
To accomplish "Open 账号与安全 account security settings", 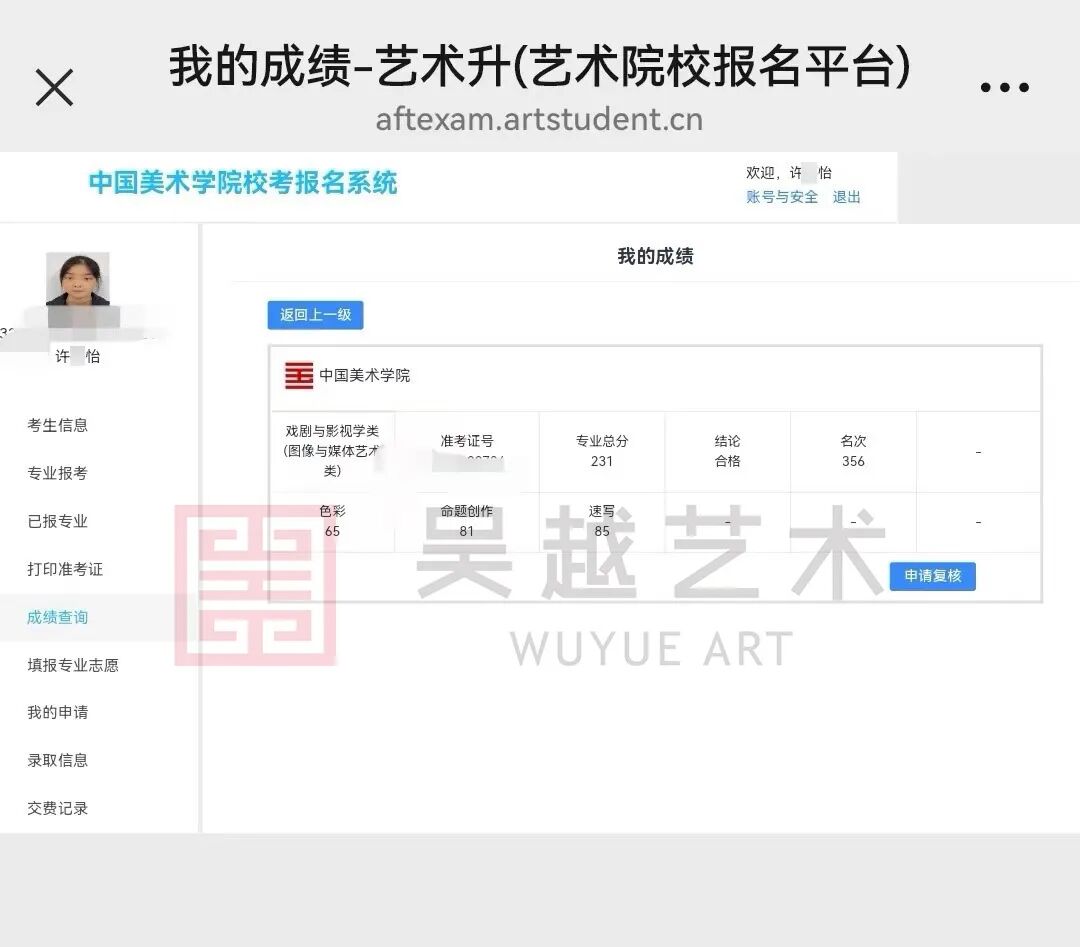I will 781,197.
